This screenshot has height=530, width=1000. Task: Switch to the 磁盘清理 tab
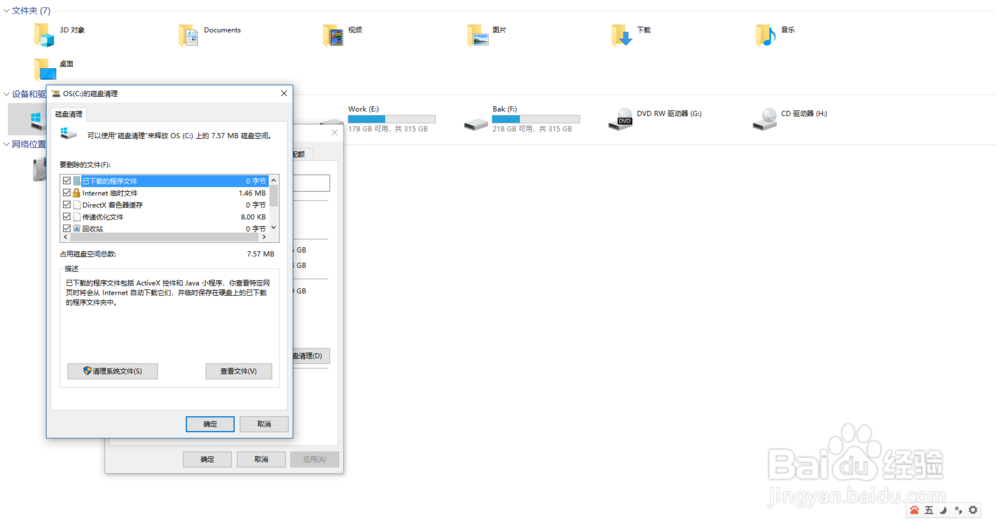pyautogui.click(x=68, y=114)
